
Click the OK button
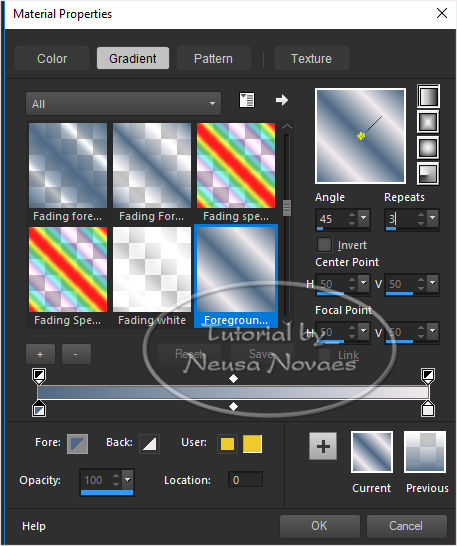click(319, 526)
